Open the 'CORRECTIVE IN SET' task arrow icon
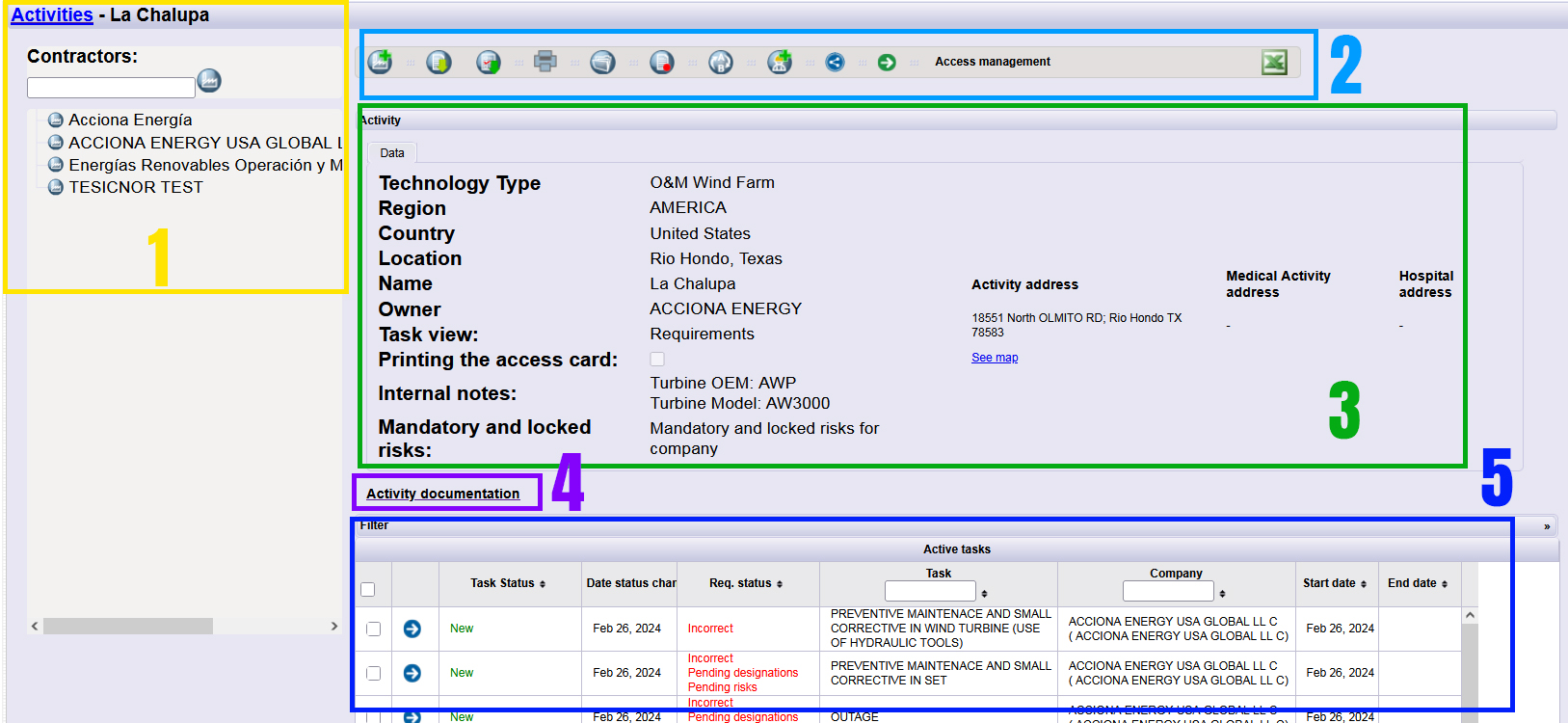Image resolution: width=1568 pixels, height=723 pixels. [x=412, y=673]
